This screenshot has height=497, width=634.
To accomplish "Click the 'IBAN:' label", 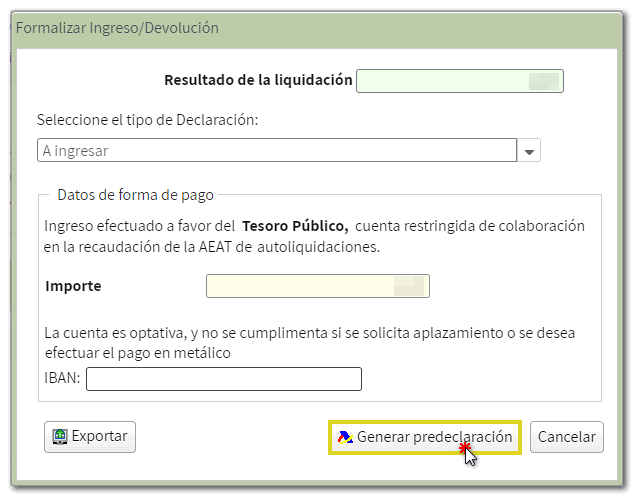I will [62, 379].
